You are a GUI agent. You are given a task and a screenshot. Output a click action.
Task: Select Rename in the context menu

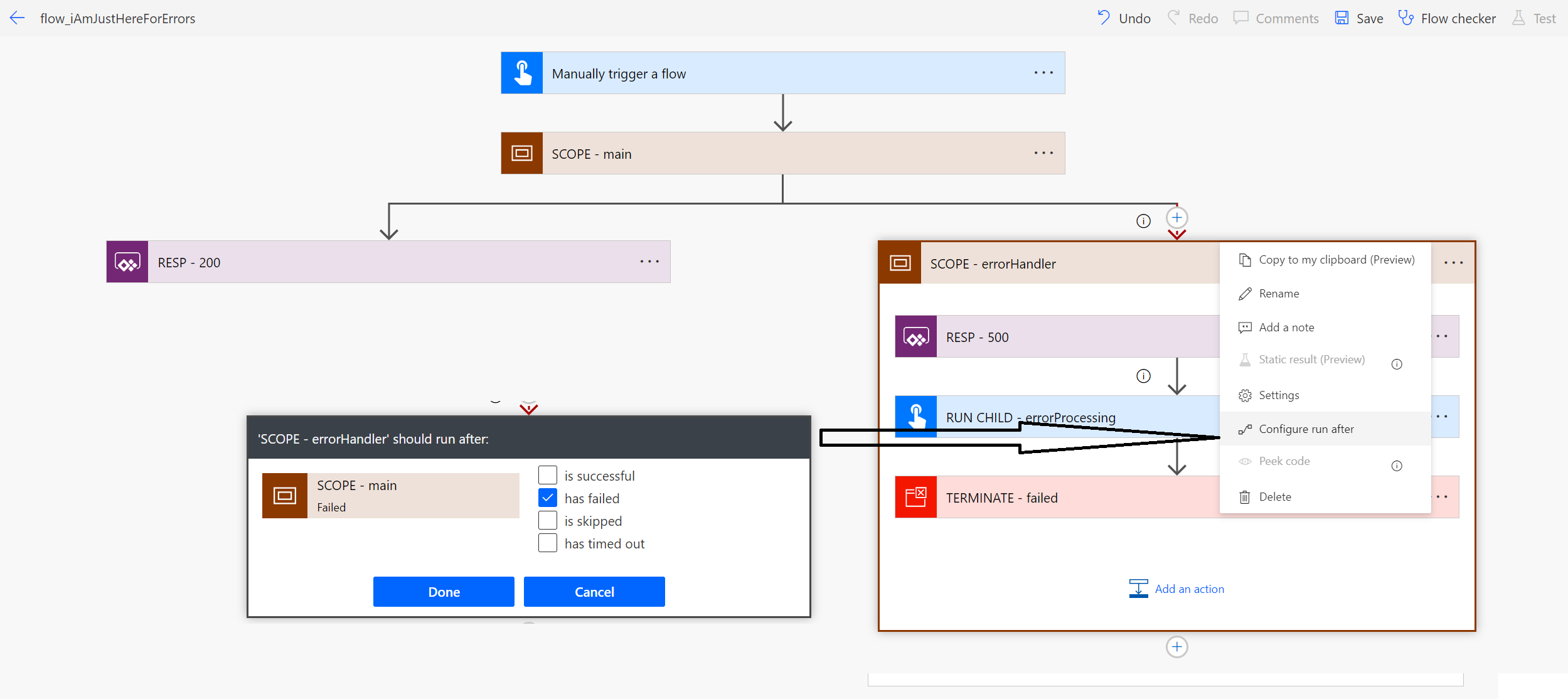pos(1279,294)
